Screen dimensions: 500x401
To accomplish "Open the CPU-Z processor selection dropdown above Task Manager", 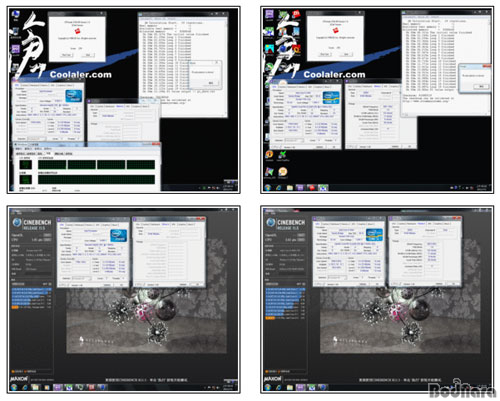I will 36,139.
